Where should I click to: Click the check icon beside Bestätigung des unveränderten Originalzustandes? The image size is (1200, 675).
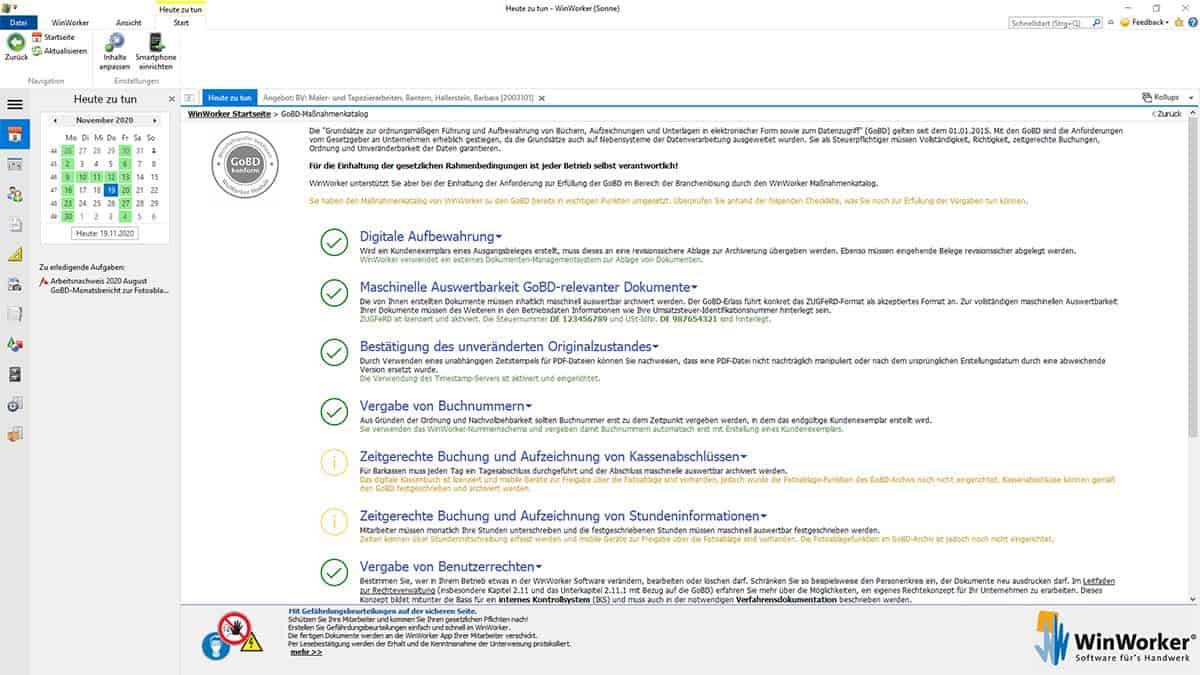pyautogui.click(x=334, y=351)
